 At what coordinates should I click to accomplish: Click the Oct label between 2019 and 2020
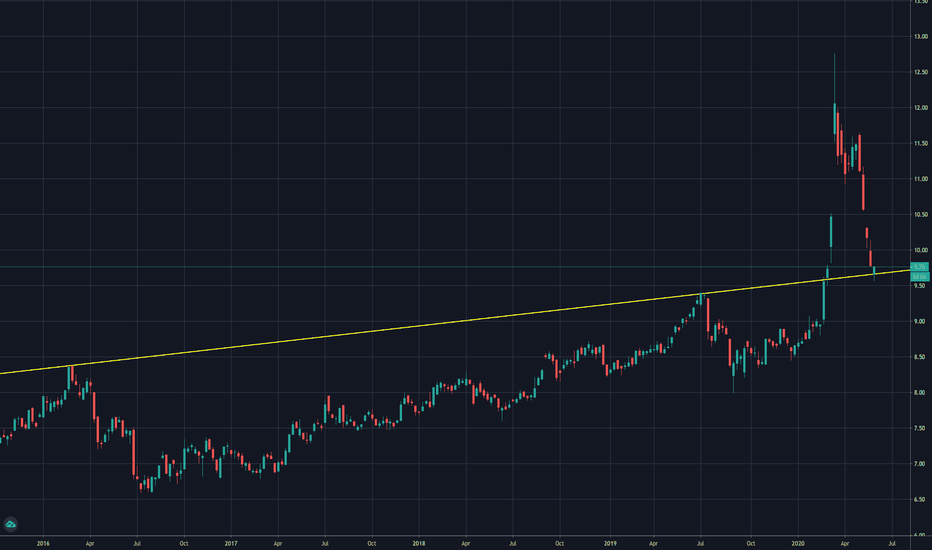pyautogui.click(x=751, y=543)
